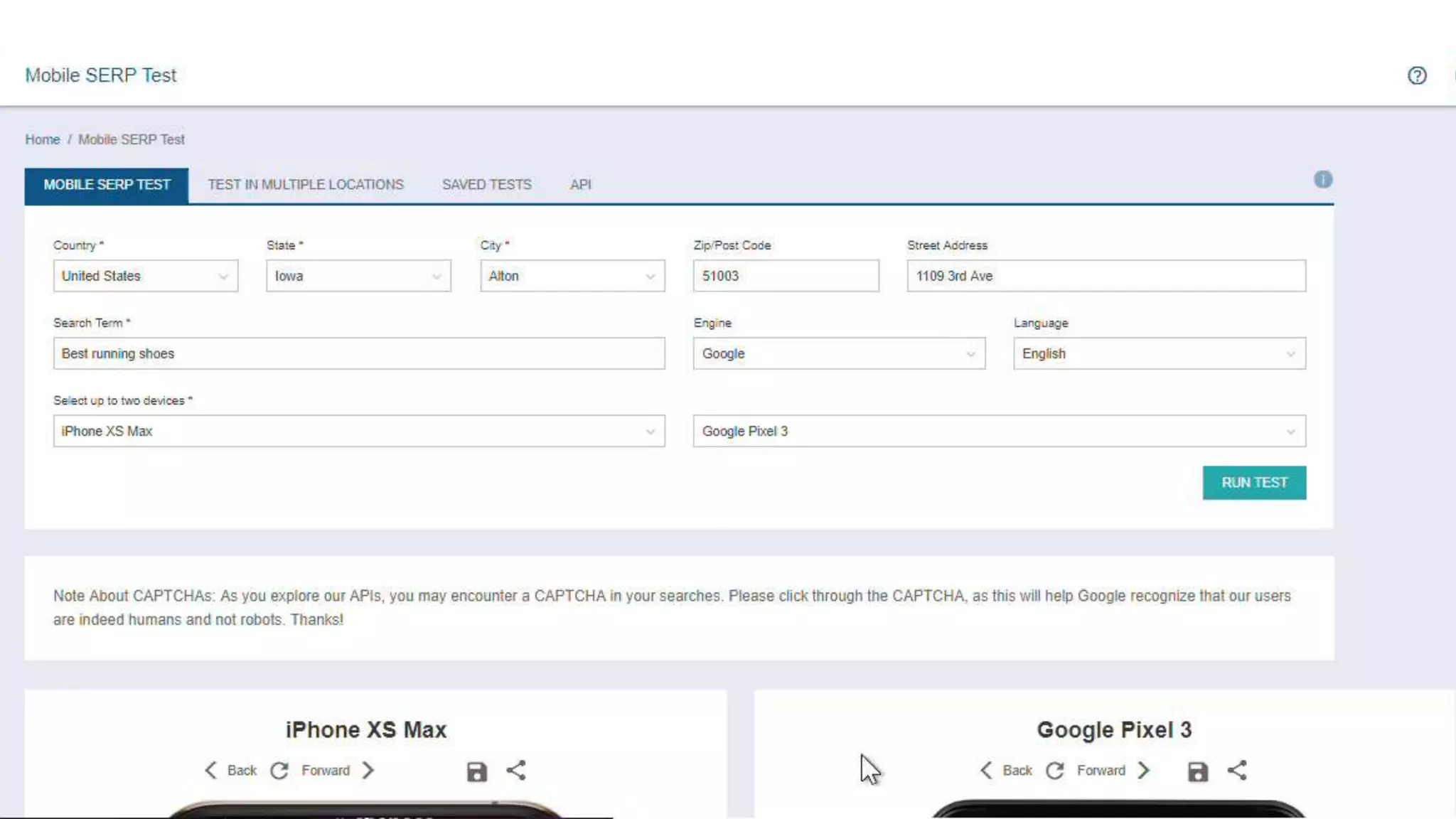The image size is (1456, 819).
Task: Open the Saved Tests tab
Action: click(486, 185)
